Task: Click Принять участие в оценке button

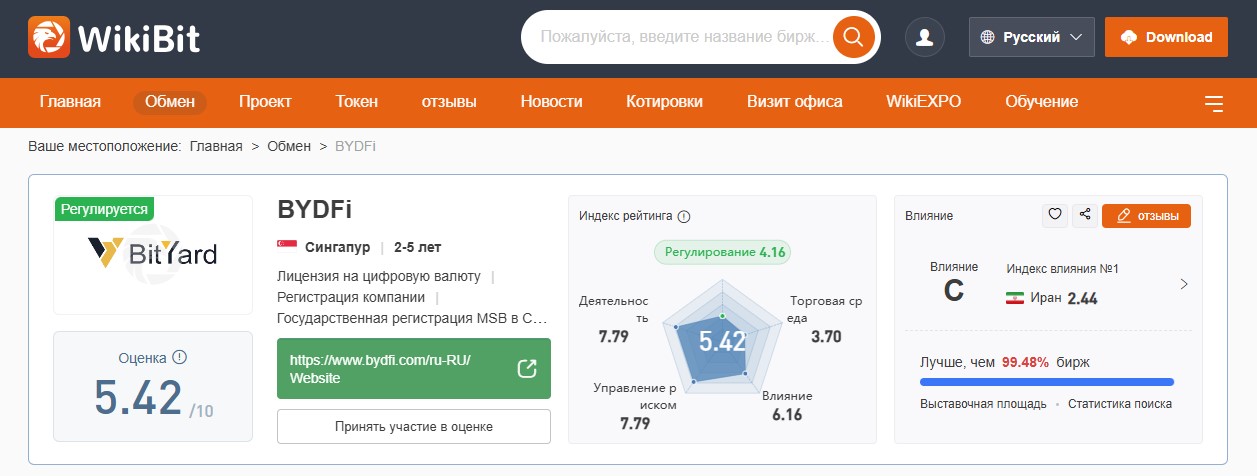Action: pos(414,426)
